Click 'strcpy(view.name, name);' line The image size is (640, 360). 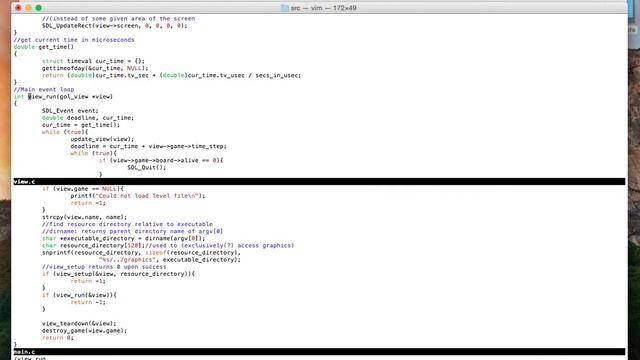pos(84,217)
